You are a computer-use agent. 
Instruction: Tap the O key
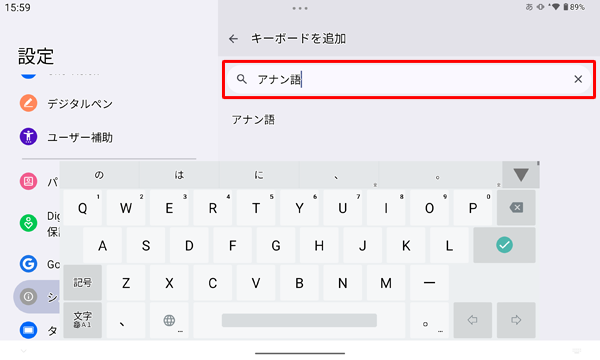click(429, 208)
